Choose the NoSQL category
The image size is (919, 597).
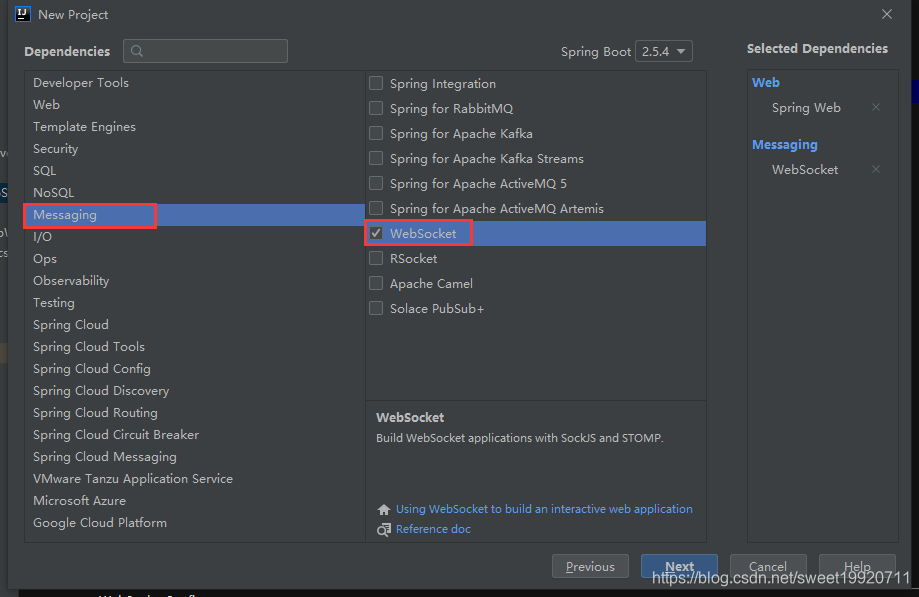coord(195,193)
